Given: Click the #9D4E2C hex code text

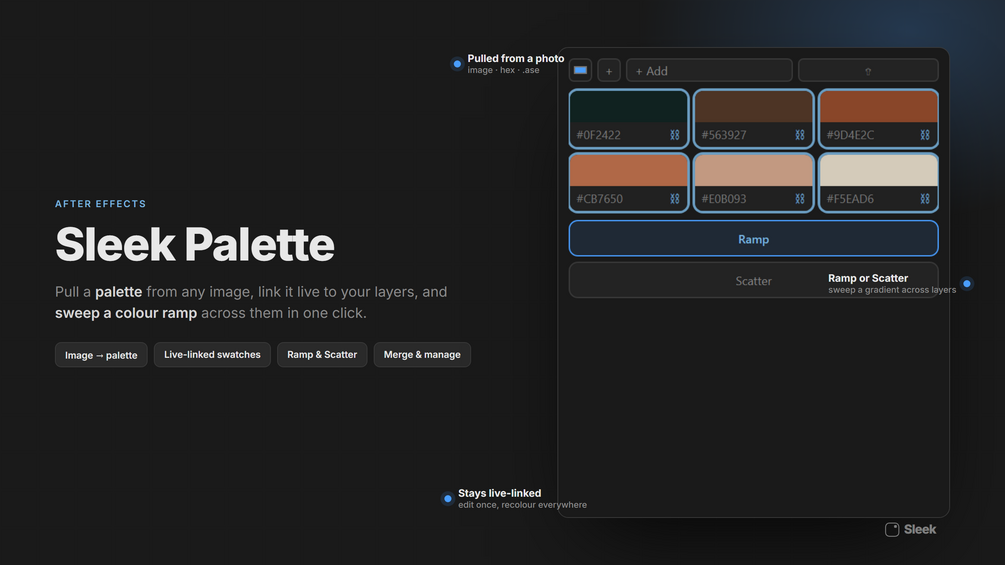Looking at the screenshot, I should (850, 135).
